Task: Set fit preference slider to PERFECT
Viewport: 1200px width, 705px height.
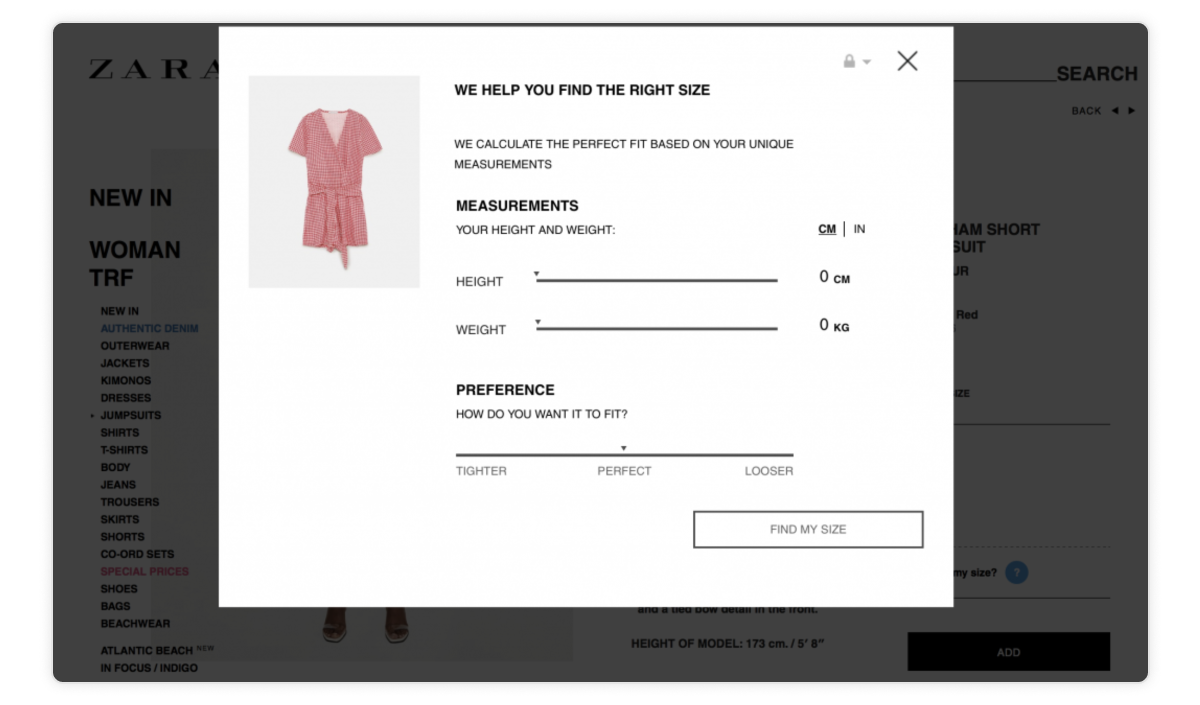Action: click(x=624, y=449)
